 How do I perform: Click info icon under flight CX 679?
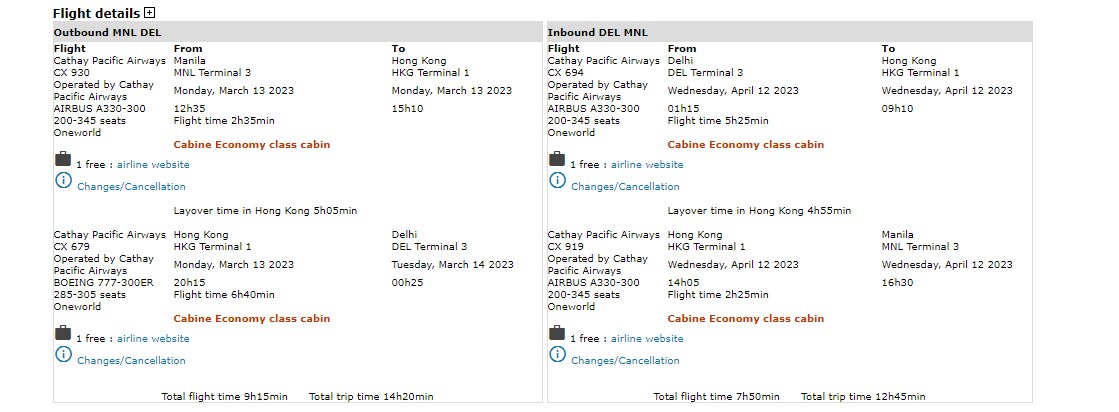pyautogui.click(x=63, y=355)
